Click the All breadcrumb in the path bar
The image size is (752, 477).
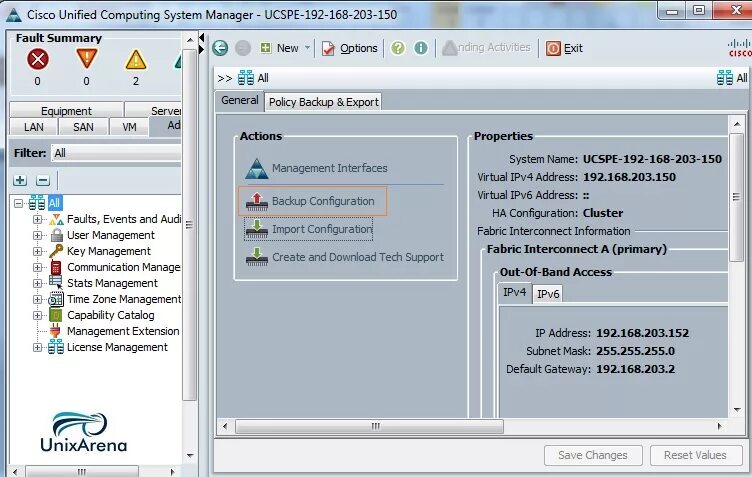(253, 78)
